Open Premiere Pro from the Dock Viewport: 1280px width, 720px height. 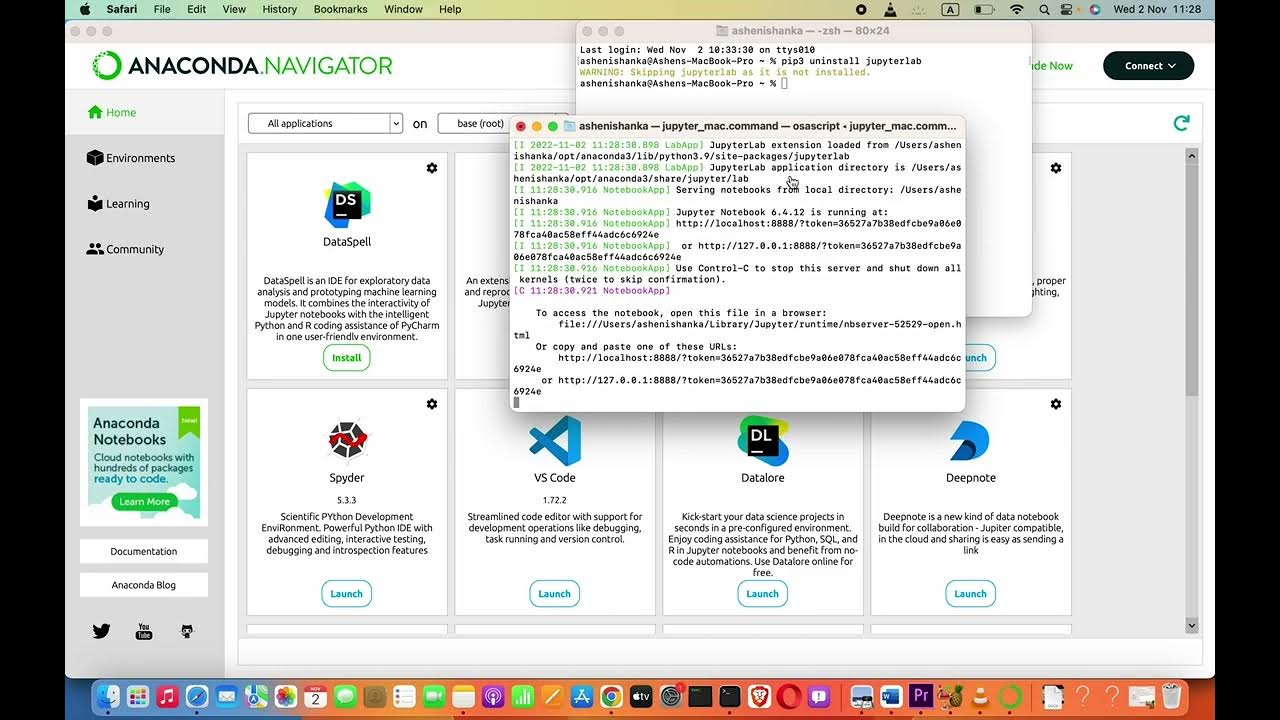(921, 696)
